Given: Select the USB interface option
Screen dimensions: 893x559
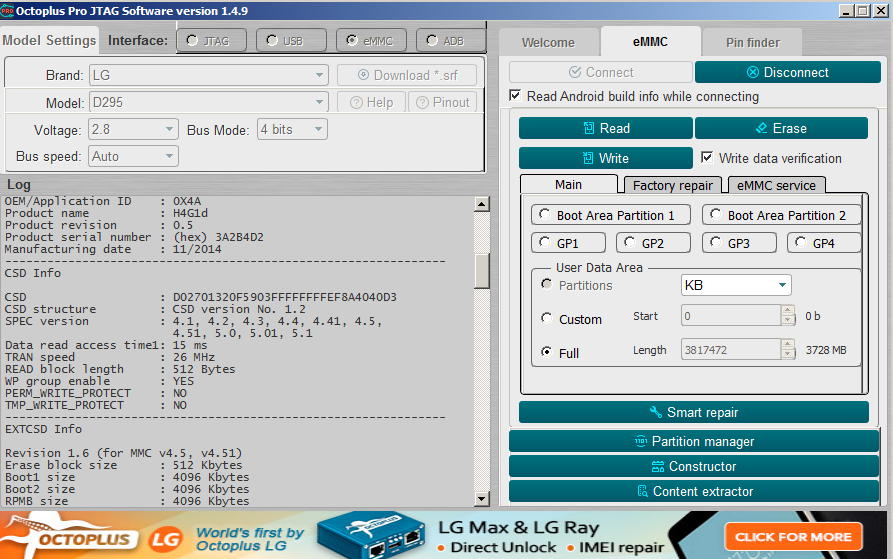Looking at the screenshot, I should click(x=291, y=40).
